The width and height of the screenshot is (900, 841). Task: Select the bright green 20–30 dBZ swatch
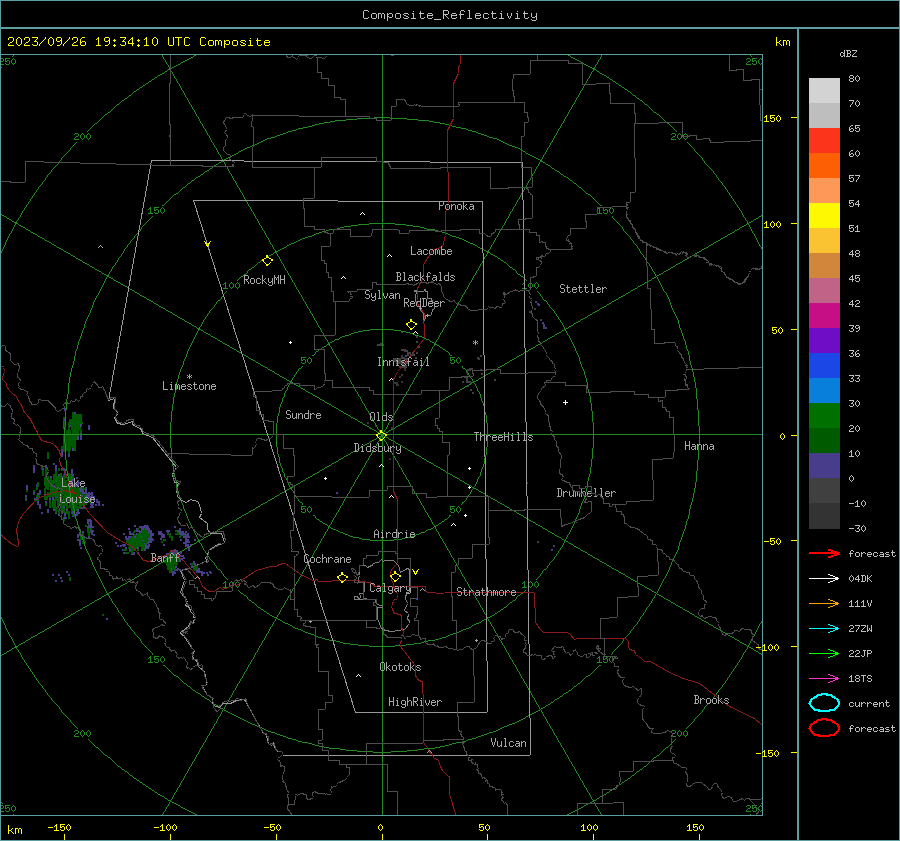pyautogui.click(x=824, y=416)
